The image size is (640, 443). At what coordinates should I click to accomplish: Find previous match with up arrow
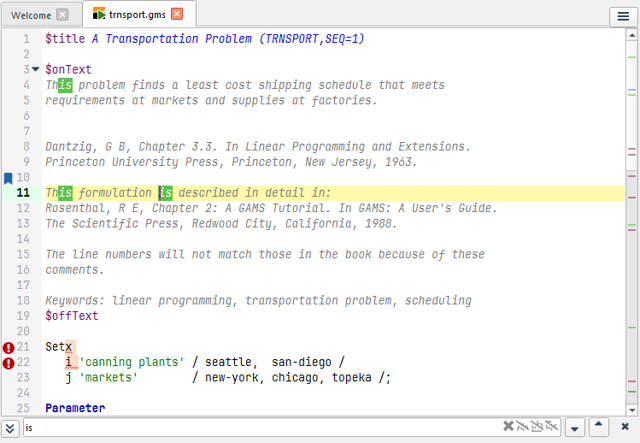pyautogui.click(x=598, y=427)
